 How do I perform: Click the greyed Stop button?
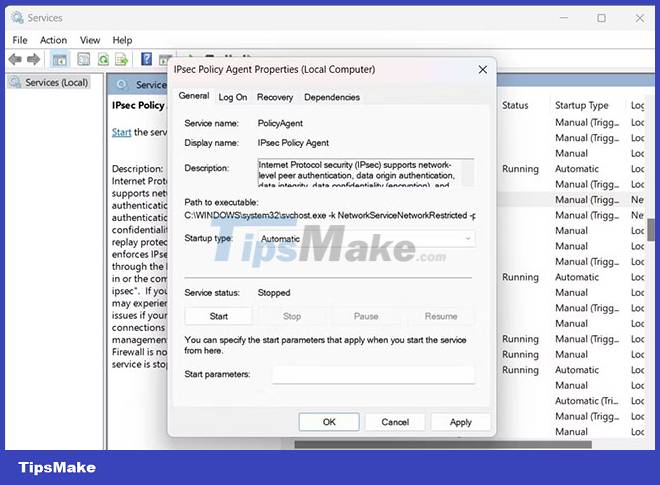coord(292,316)
